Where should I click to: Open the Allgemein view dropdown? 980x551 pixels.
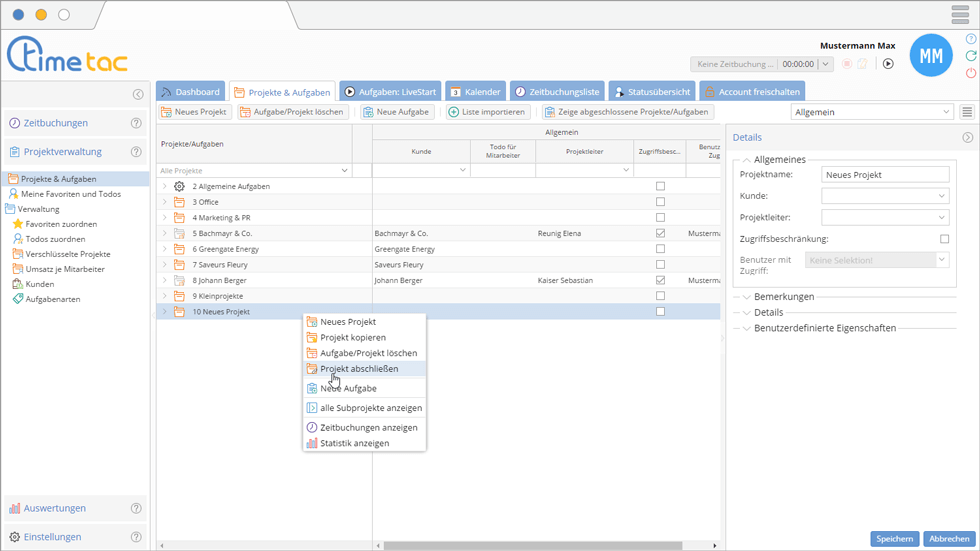click(x=871, y=112)
